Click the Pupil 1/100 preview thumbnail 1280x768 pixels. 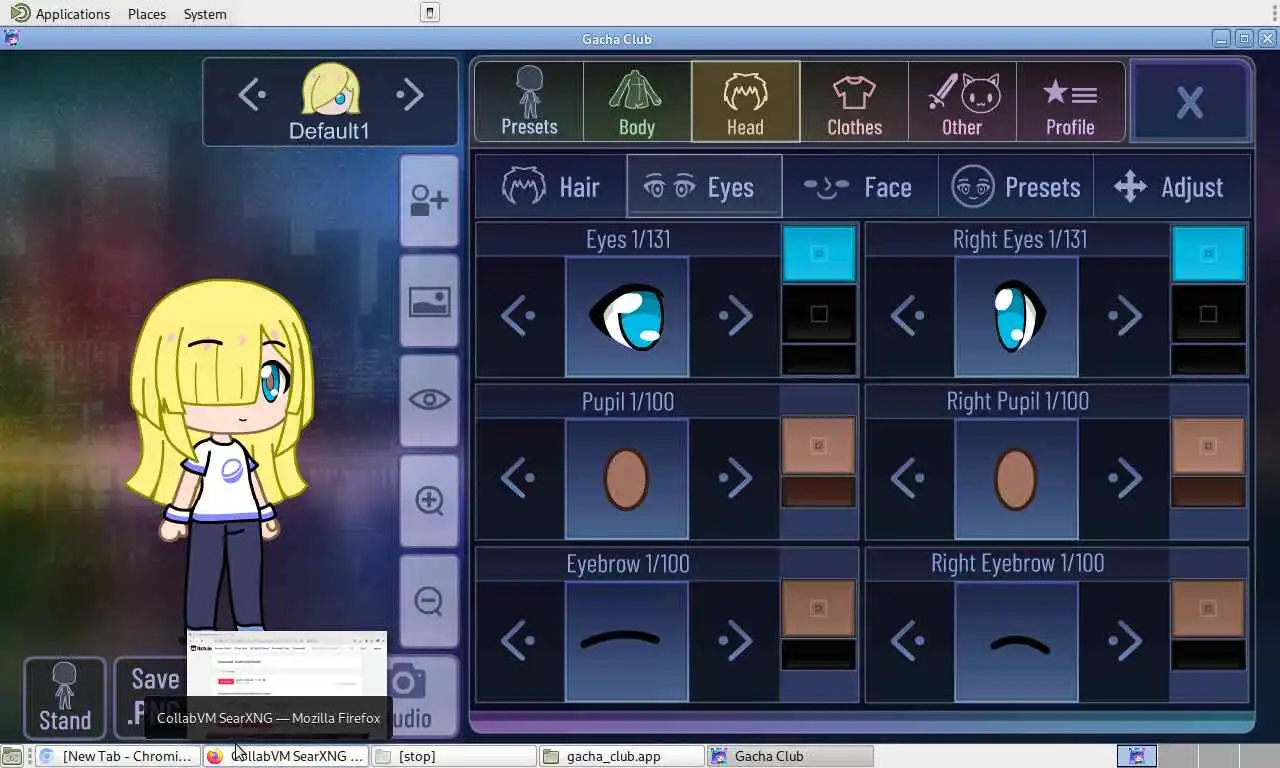pos(627,479)
